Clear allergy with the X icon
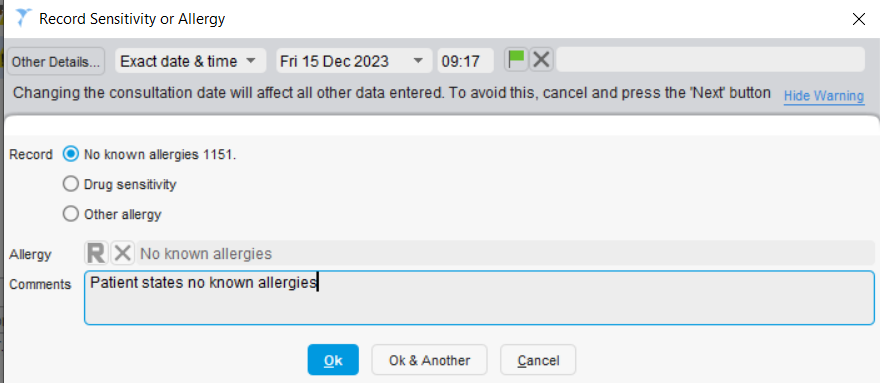The image size is (880, 383). pos(122,253)
